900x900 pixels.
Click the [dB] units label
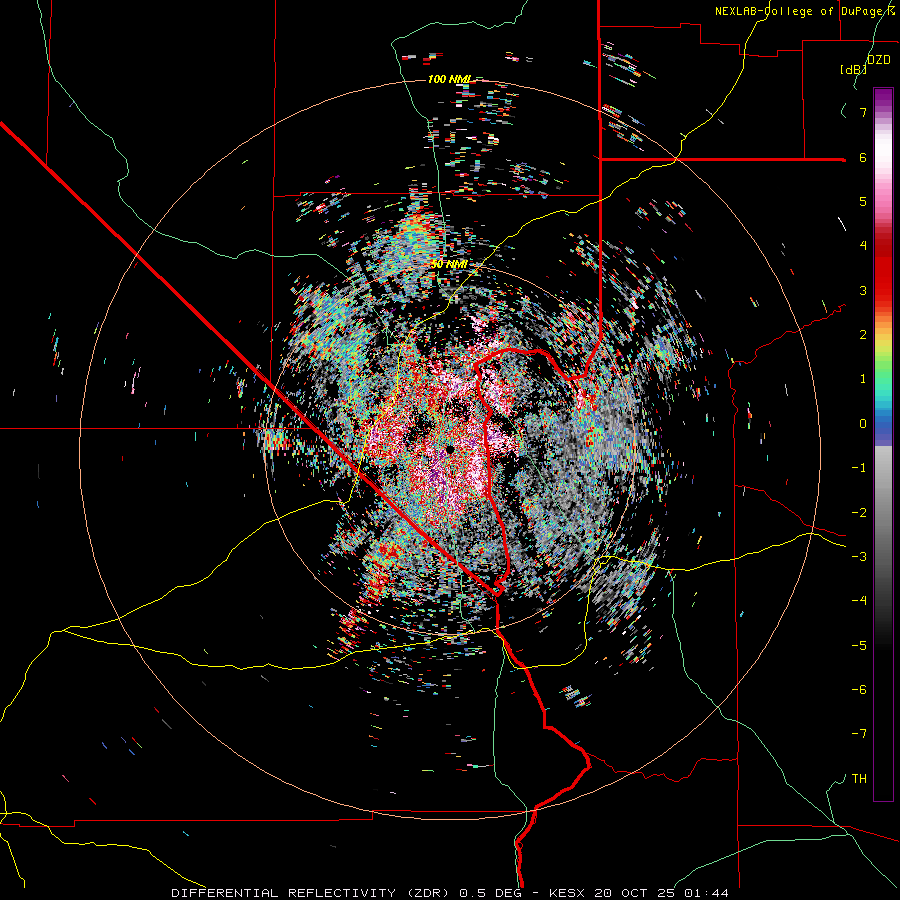click(853, 69)
